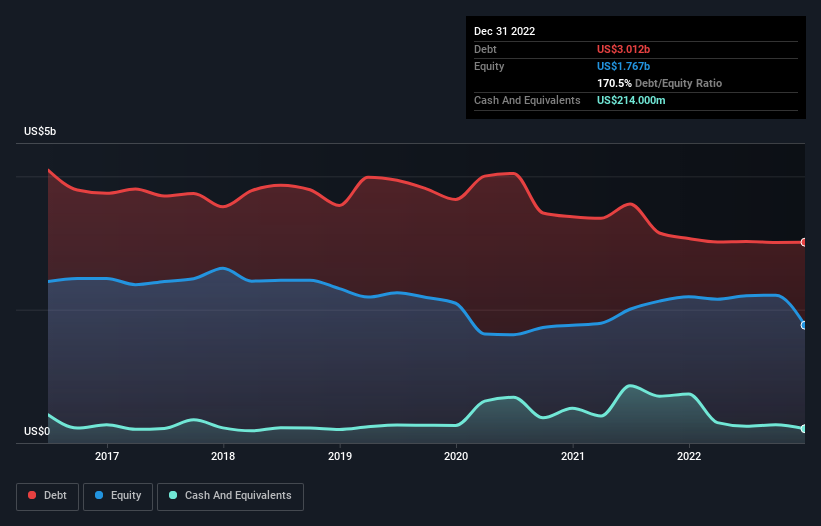Click the 170.5% Debt/Equity Ratio text
Viewport: 821px width, 526px height.
(x=659, y=83)
